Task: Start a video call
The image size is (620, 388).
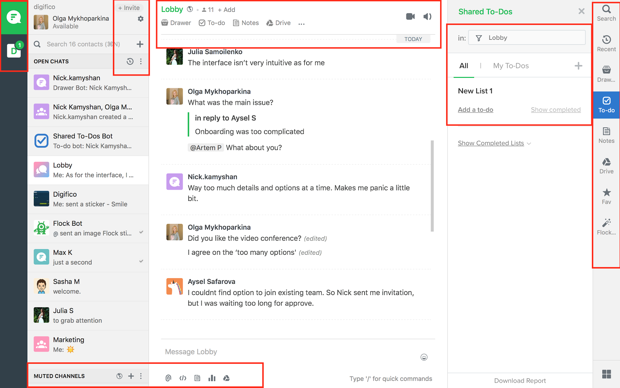Action: tap(410, 17)
